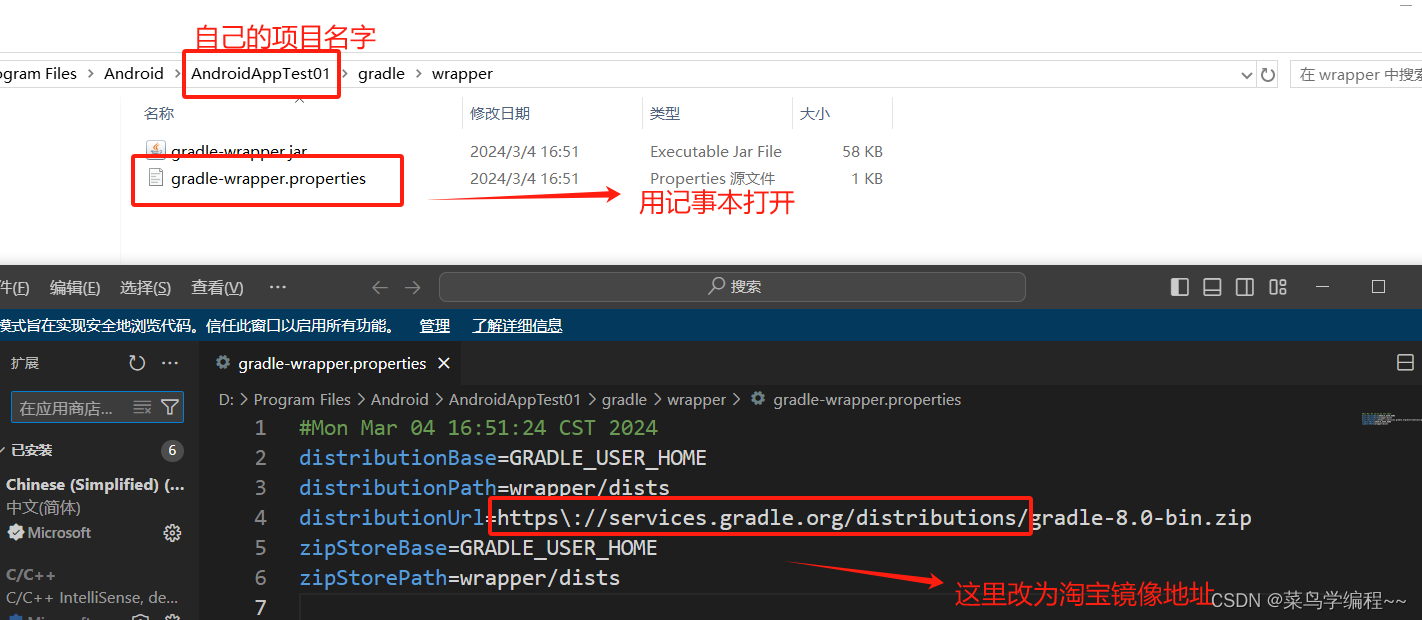Open the address bar dropdown chevron in Explorer

point(1246,73)
